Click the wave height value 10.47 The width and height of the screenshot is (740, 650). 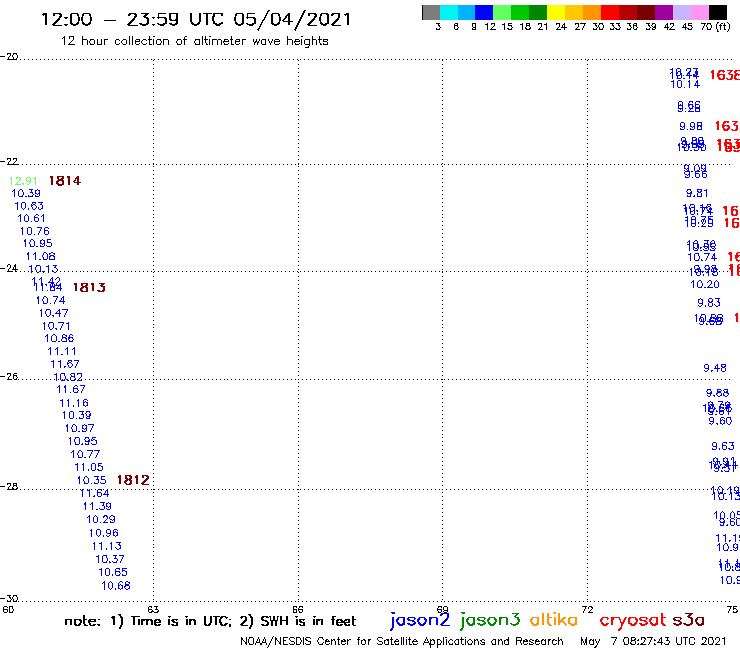tap(53, 313)
